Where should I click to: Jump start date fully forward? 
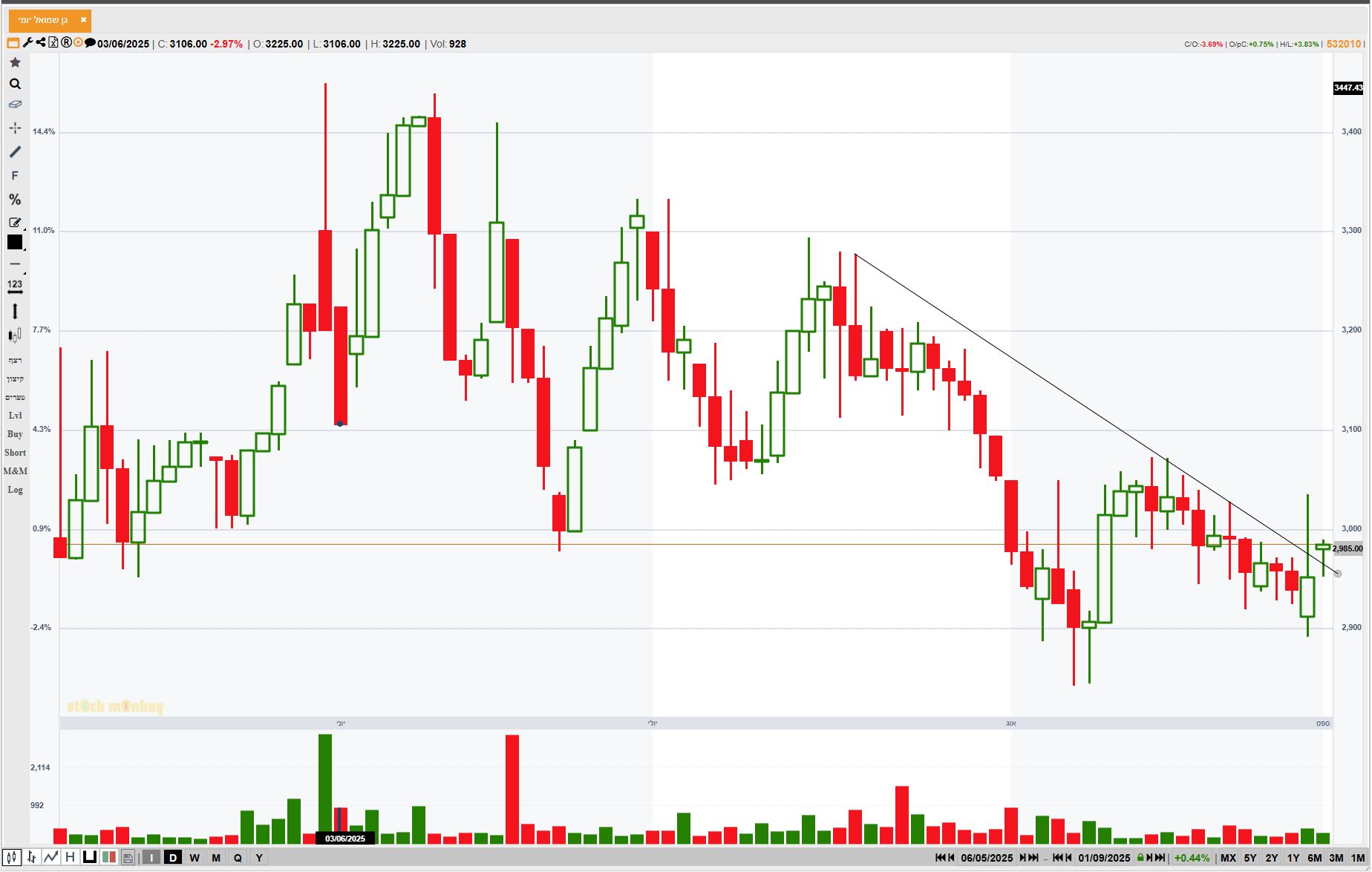click(x=1033, y=858)
